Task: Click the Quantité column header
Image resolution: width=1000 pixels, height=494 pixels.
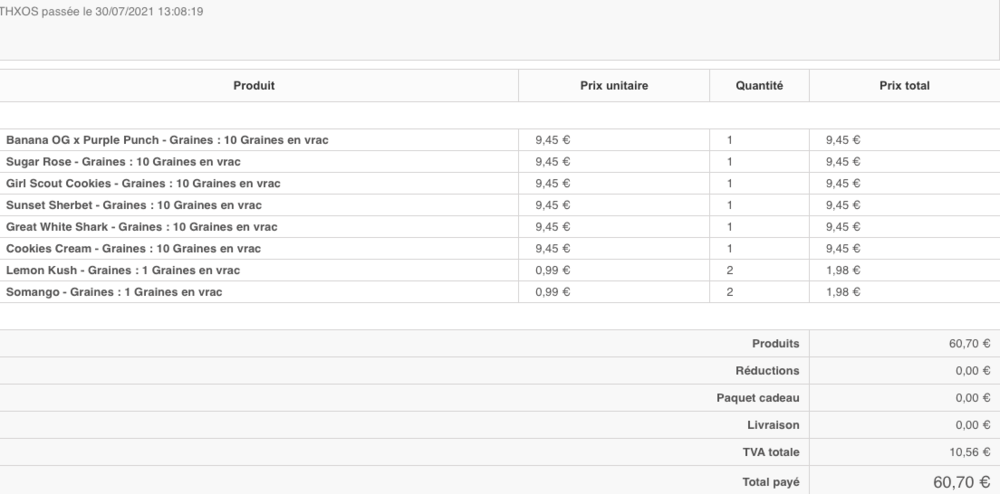Action: (x=759, y=85)
